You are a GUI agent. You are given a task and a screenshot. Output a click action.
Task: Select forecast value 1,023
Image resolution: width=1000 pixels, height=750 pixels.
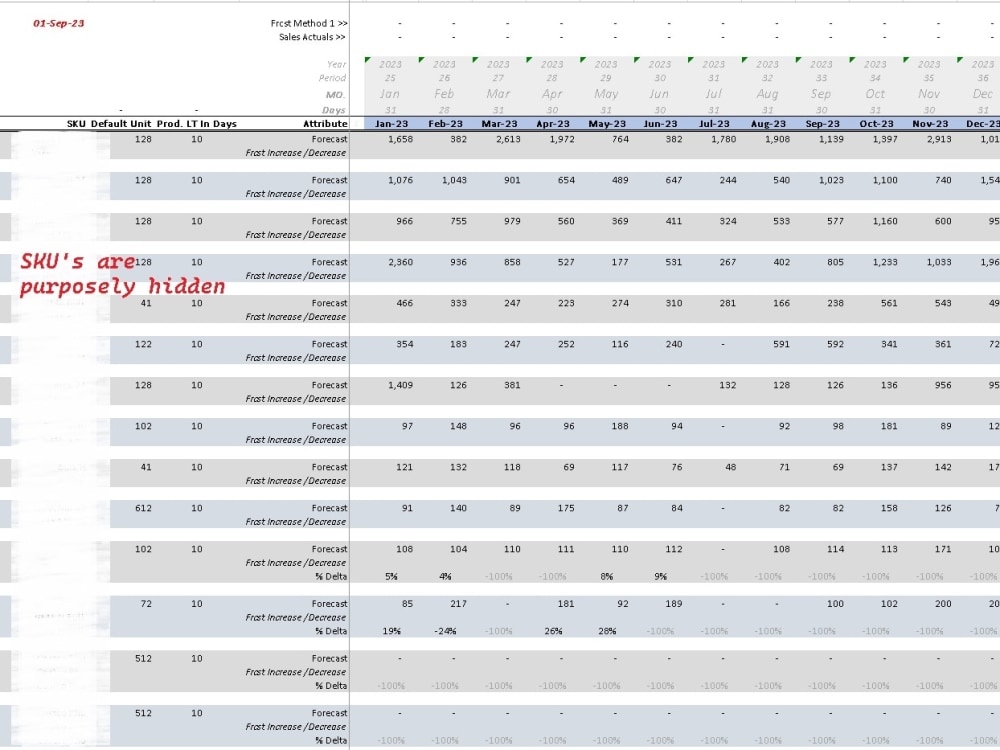point(831,180)
